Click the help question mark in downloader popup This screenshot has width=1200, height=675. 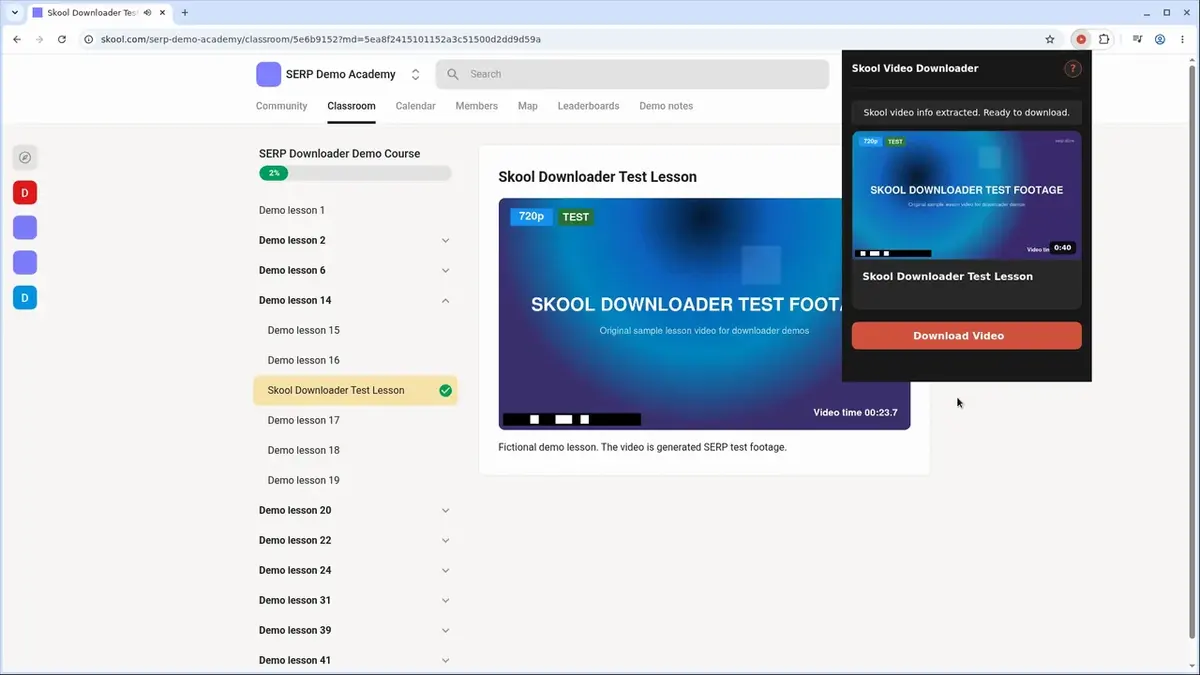1073,68
